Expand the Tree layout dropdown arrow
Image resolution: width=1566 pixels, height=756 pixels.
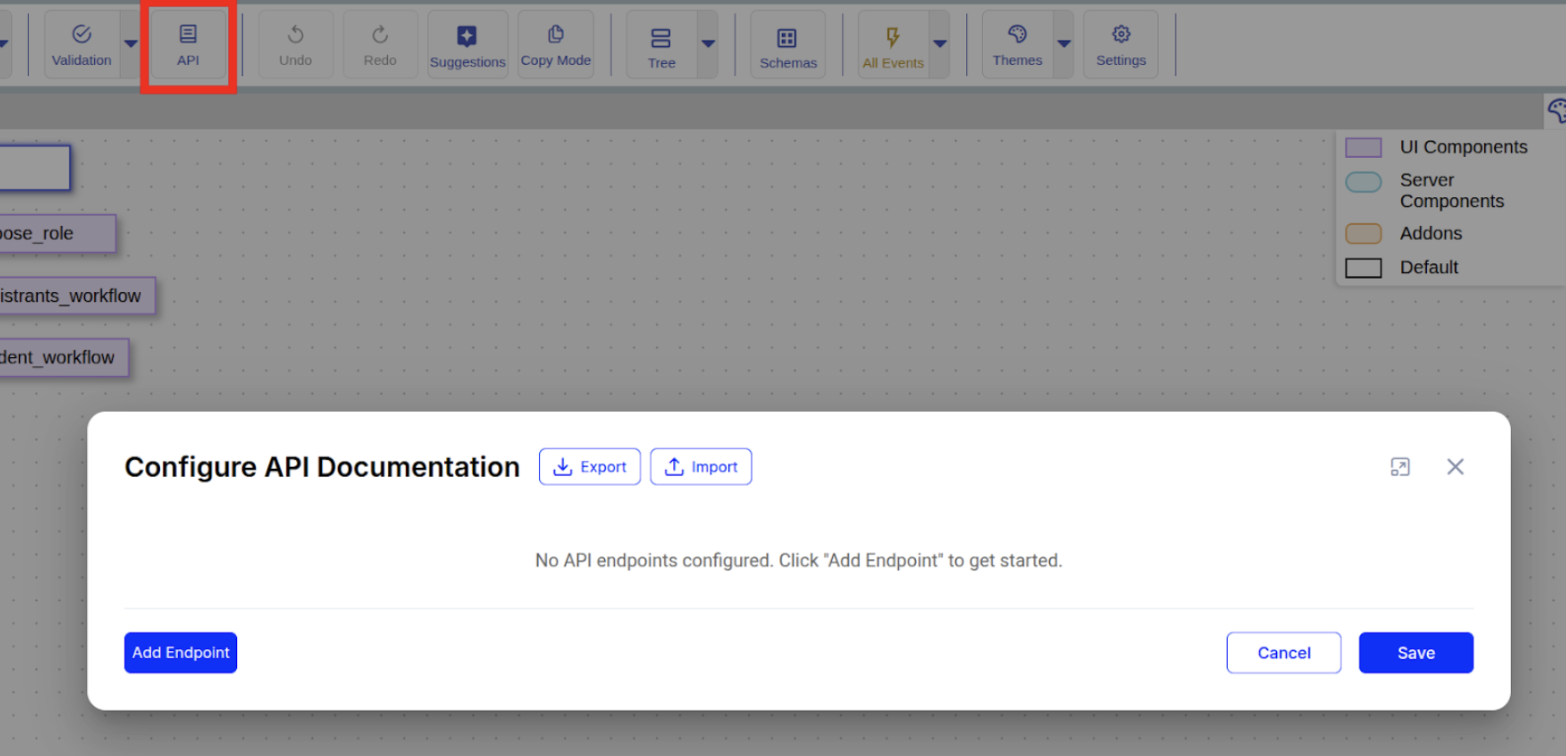point(707,45)
